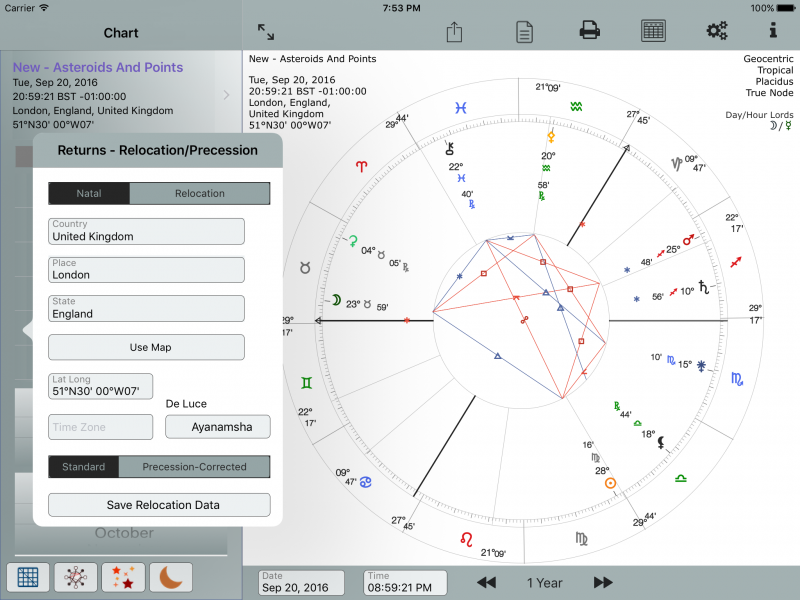Expand the chart entry disclosure chevron
800x600 pixels.
click(x=227, y=95)
